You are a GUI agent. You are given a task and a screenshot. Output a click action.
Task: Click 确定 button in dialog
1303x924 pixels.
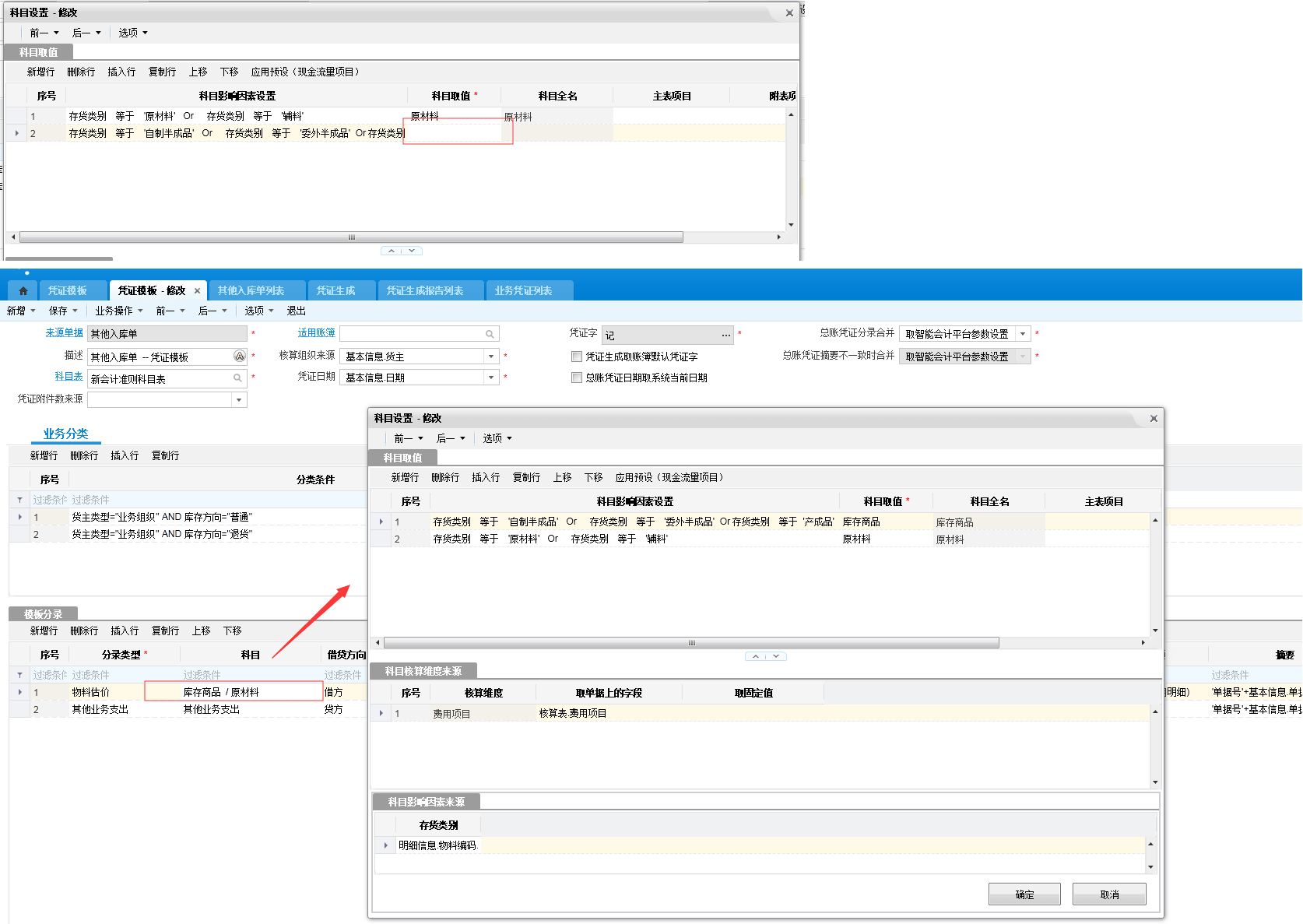point(1024,894)
